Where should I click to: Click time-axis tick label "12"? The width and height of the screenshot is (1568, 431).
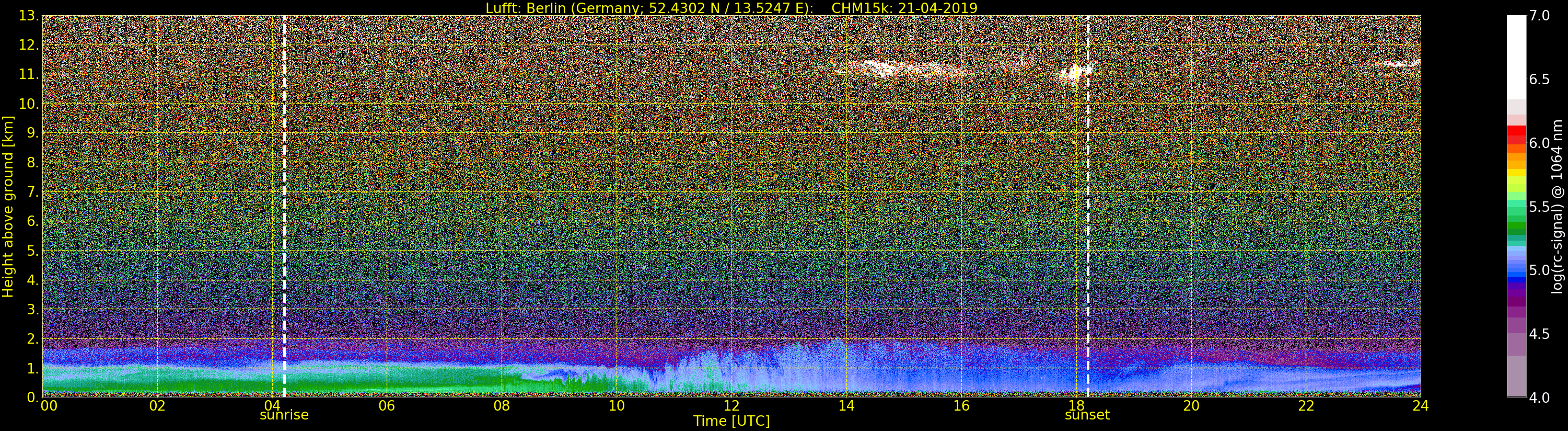(731, 406)
